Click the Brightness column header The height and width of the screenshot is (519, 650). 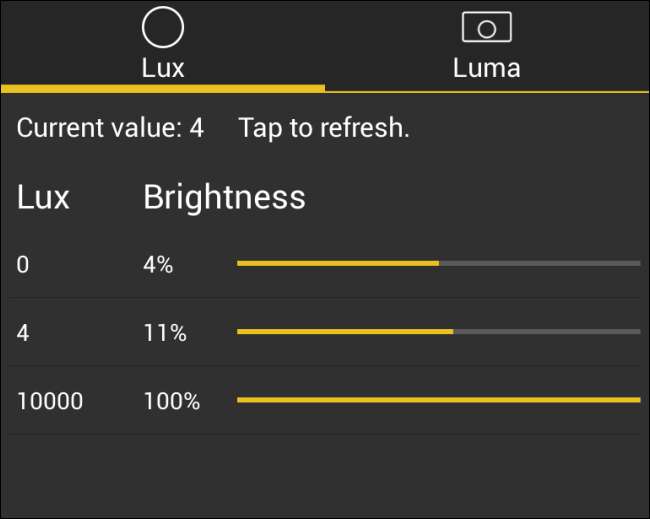pyautogui.click(x=224, y=197)
